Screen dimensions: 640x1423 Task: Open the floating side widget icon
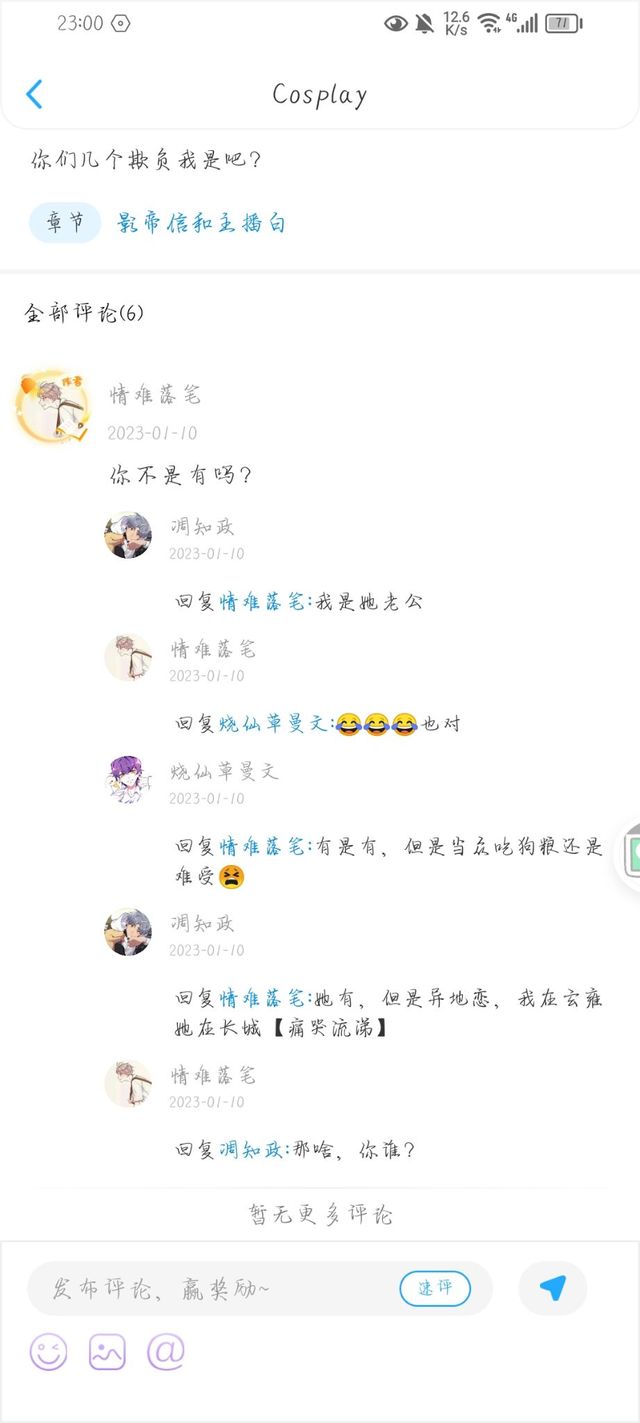630,853
